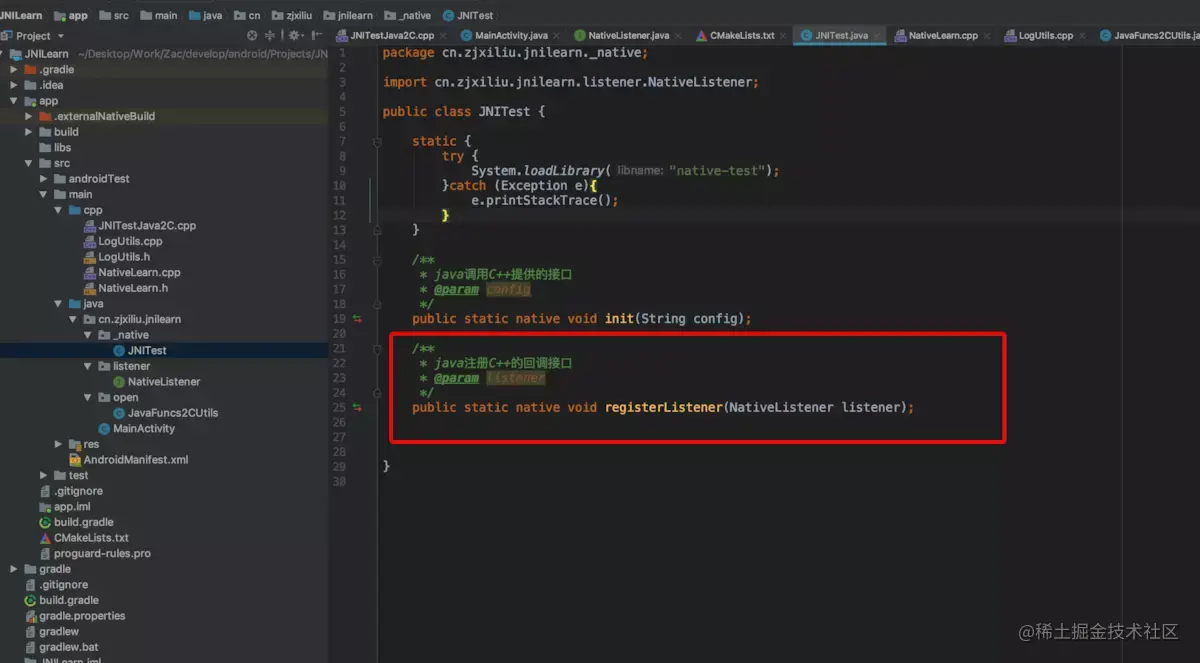
Task: Expand the .gradle folder
Action: click(x=14, y=70)
